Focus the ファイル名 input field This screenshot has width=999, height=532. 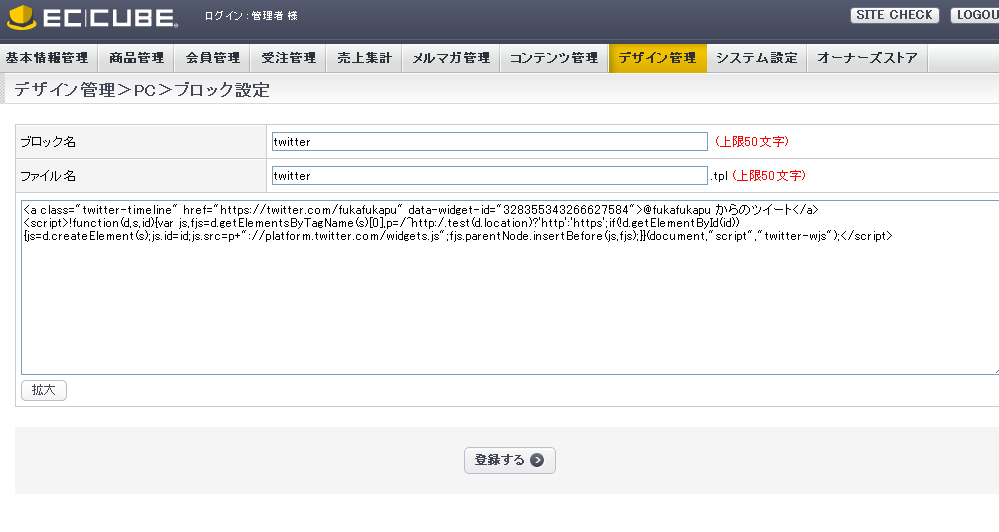489,175
